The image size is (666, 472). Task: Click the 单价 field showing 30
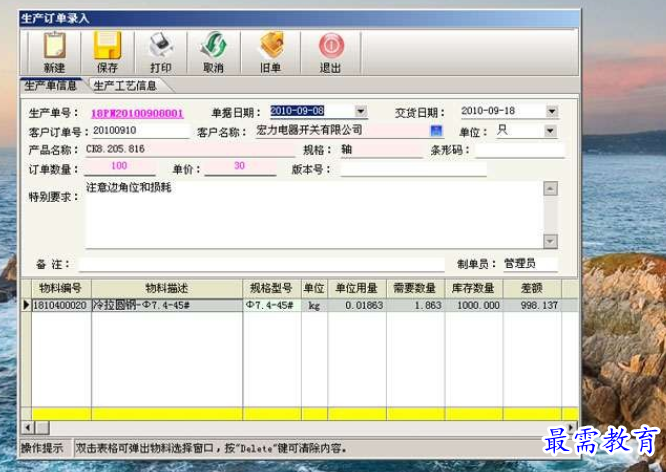pyautogui.click(x=240, y=167)
